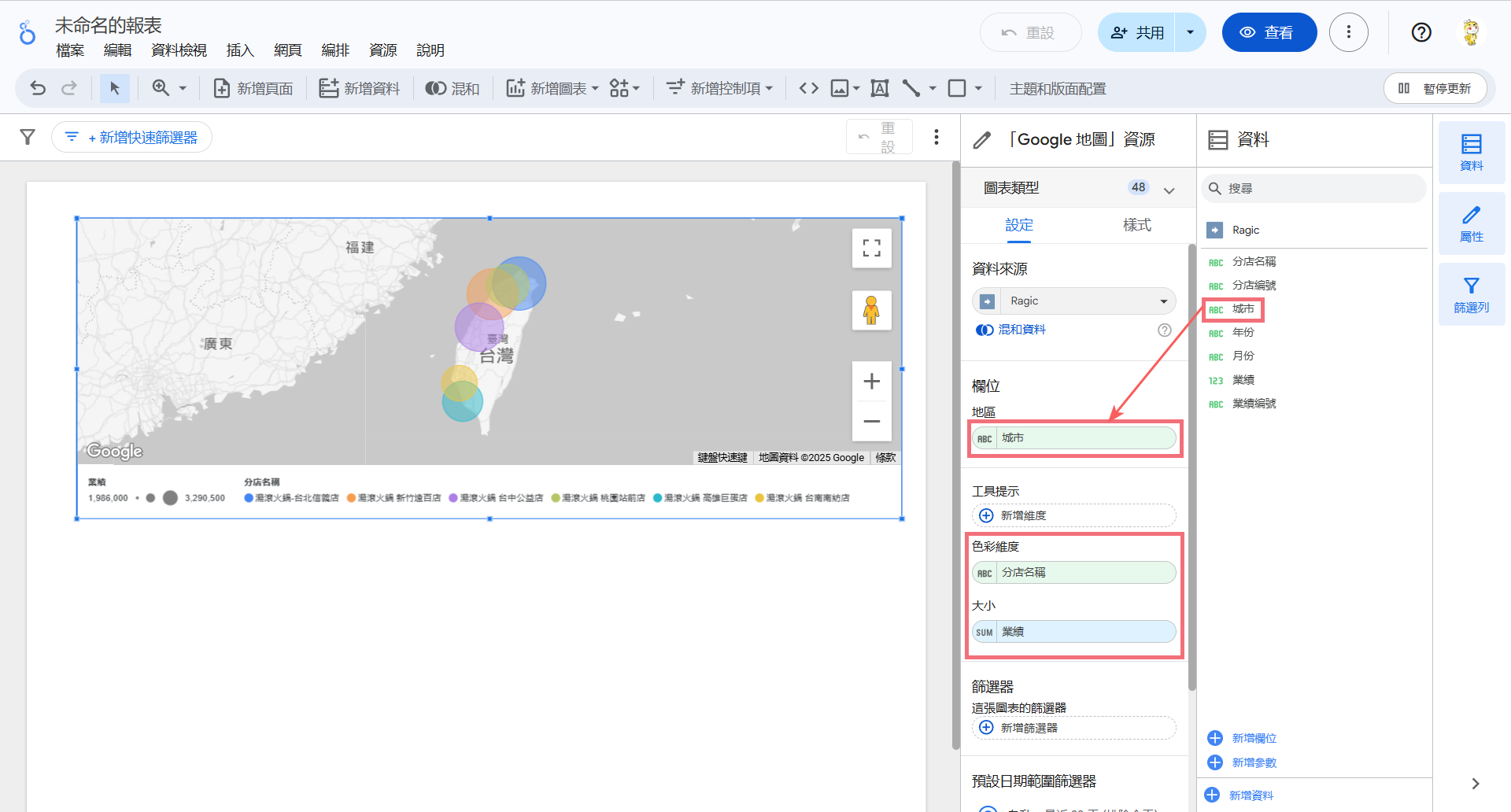
Task: Click 新增資料 in the toolbar
Action: [360, 88]
